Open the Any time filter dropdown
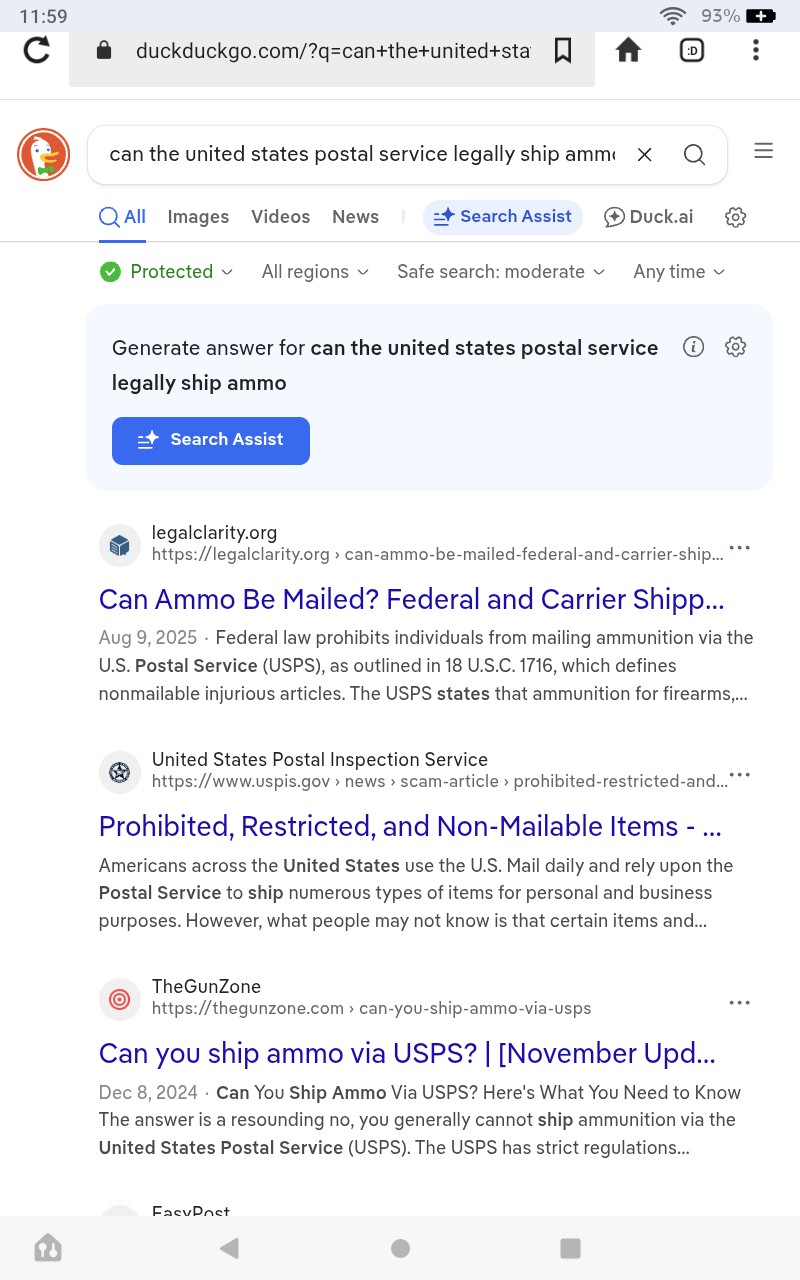The width and height of the screenshot is (800, 1280). click(x=679, y=272)
